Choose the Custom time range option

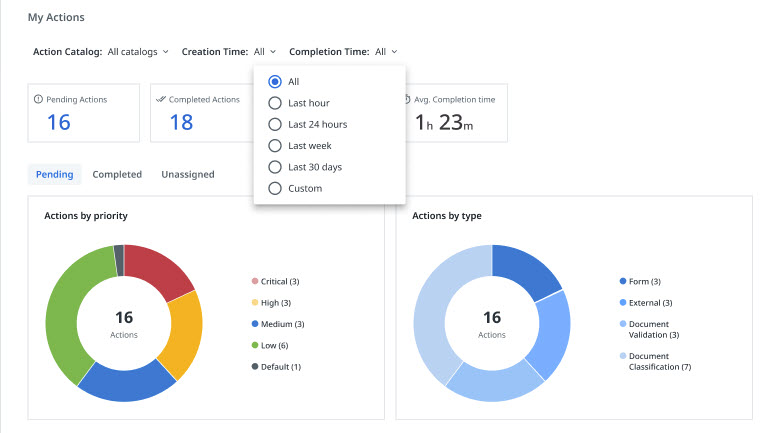(x=275, y=188)
